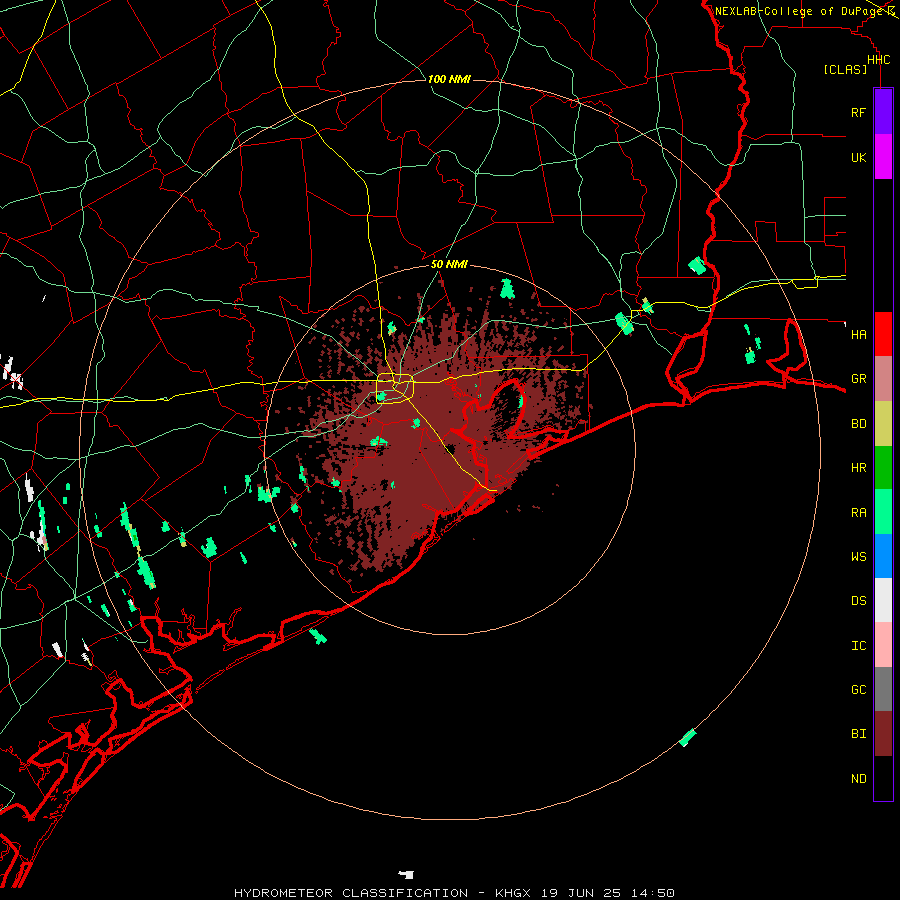Click the red HA legend swatch
Image resolution: width=900 pixels, height=900 pixels.
(x=883, y=334)
